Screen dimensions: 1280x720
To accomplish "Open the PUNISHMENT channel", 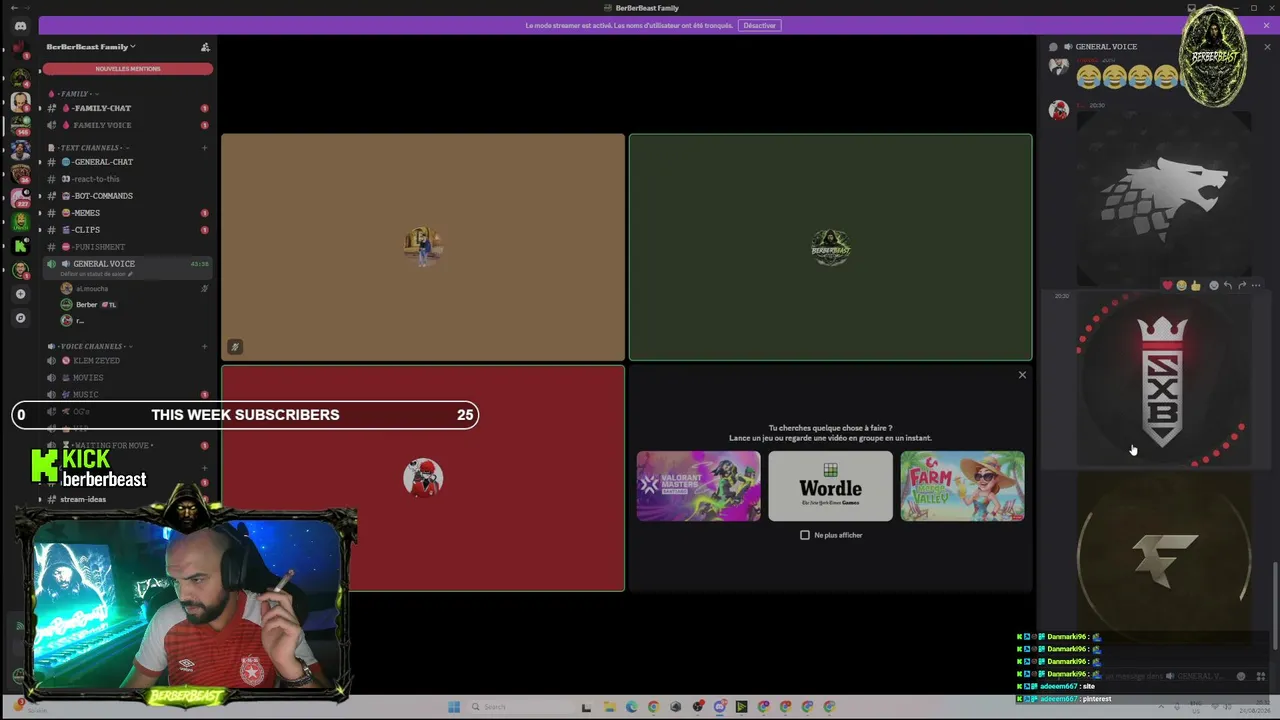I will click(x=126, y=247).
